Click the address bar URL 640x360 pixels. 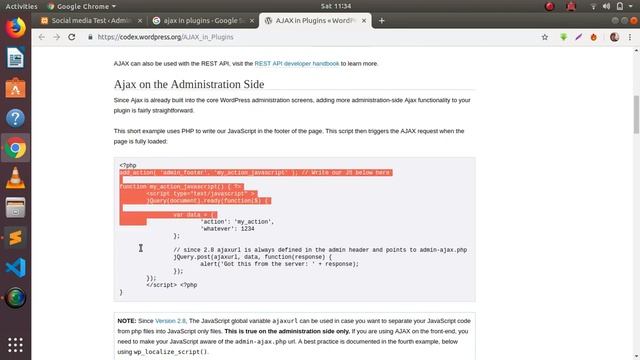[x=165, y=37]
